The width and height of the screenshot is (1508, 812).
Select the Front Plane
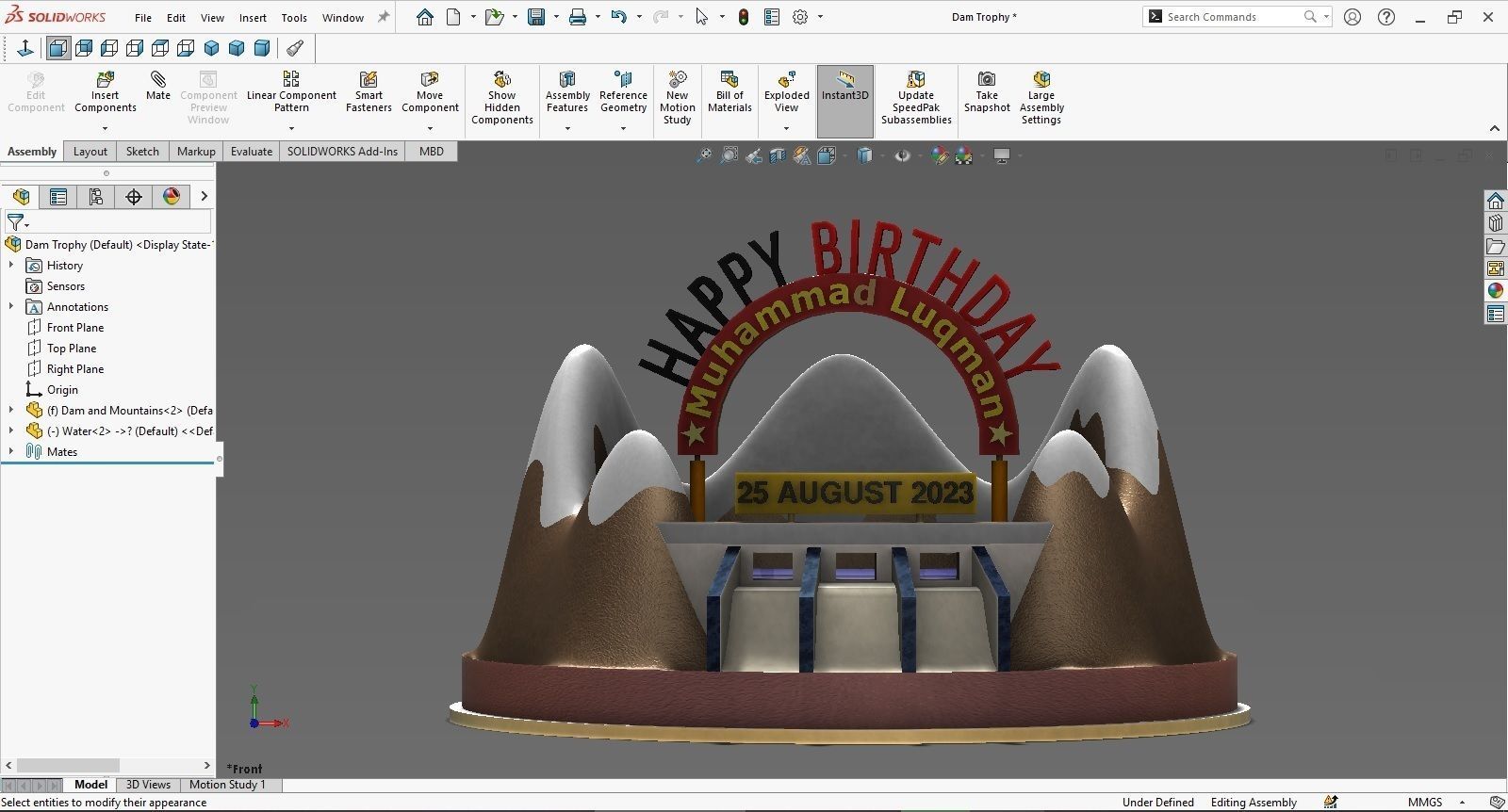click(x=75, y=328)
